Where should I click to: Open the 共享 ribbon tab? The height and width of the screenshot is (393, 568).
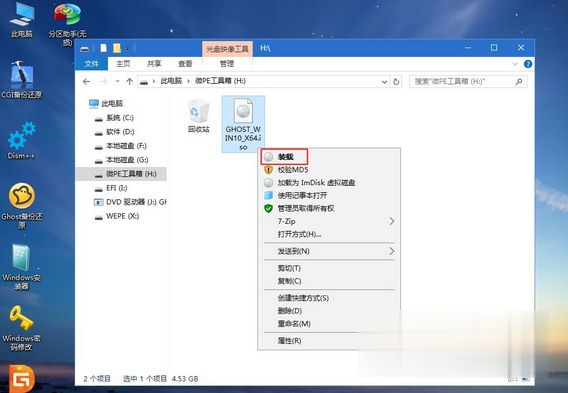tap(154, 64)
